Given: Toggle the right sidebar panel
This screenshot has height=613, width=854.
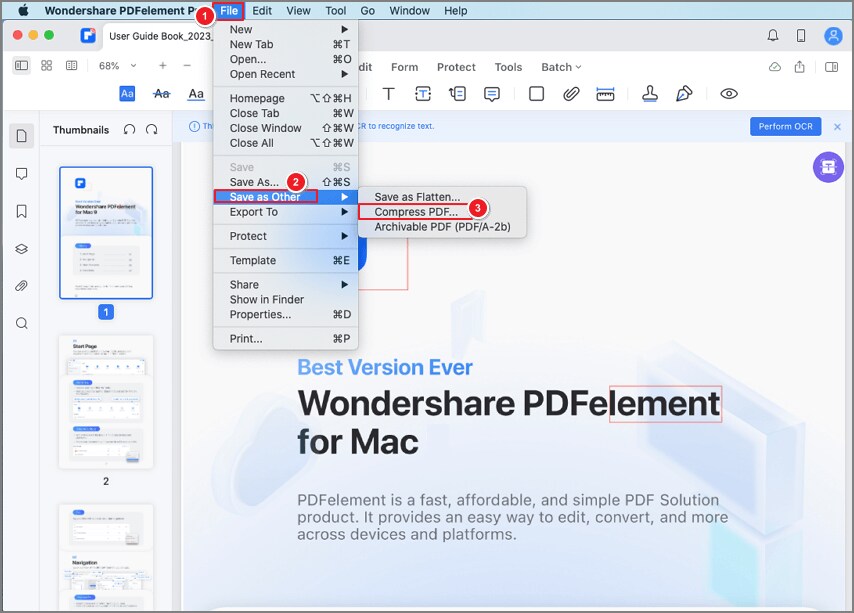Looking at the screenshot, I should tap(831, 66).
